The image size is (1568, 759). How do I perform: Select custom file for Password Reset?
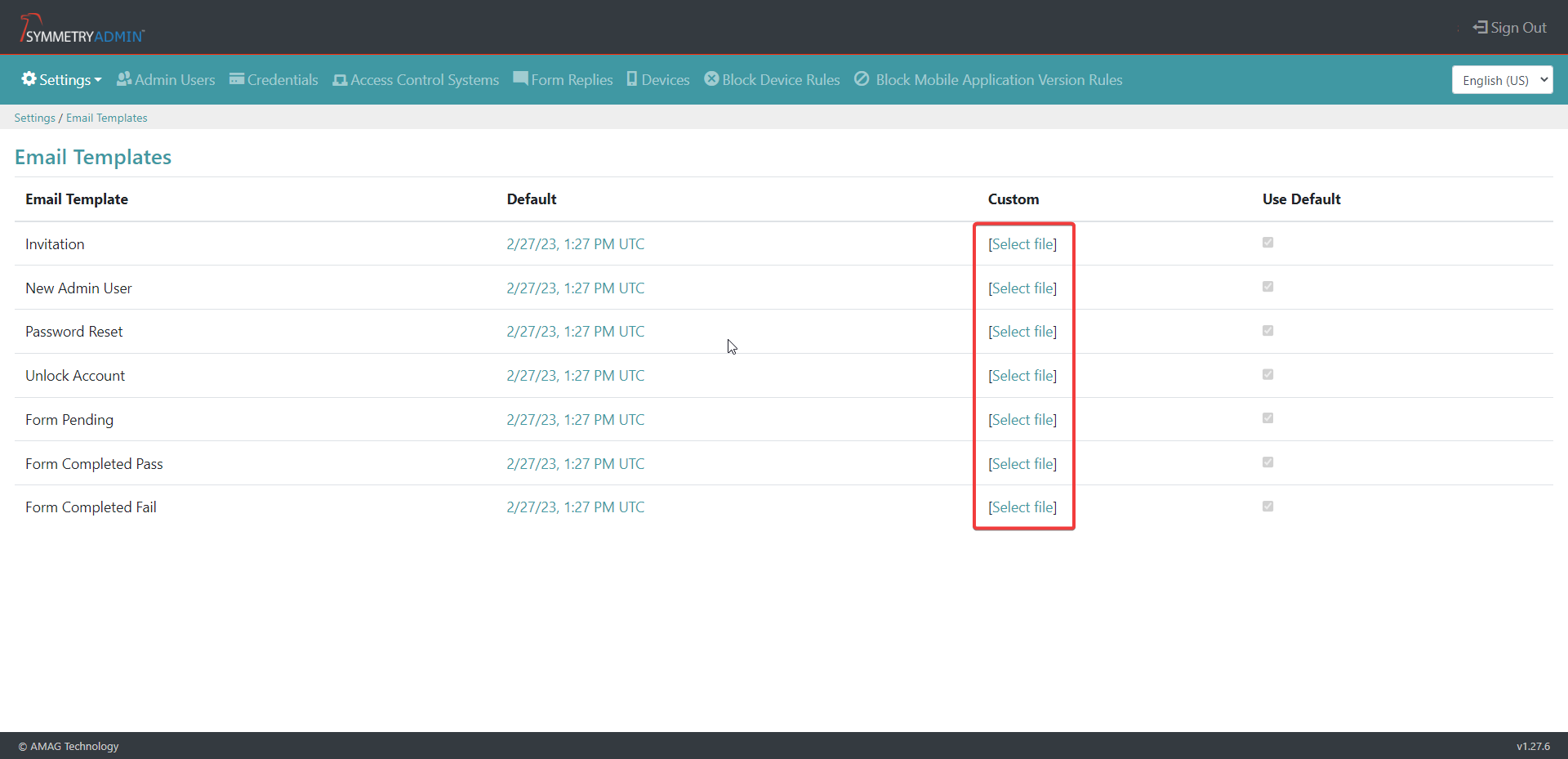[x=1022, y=332]
